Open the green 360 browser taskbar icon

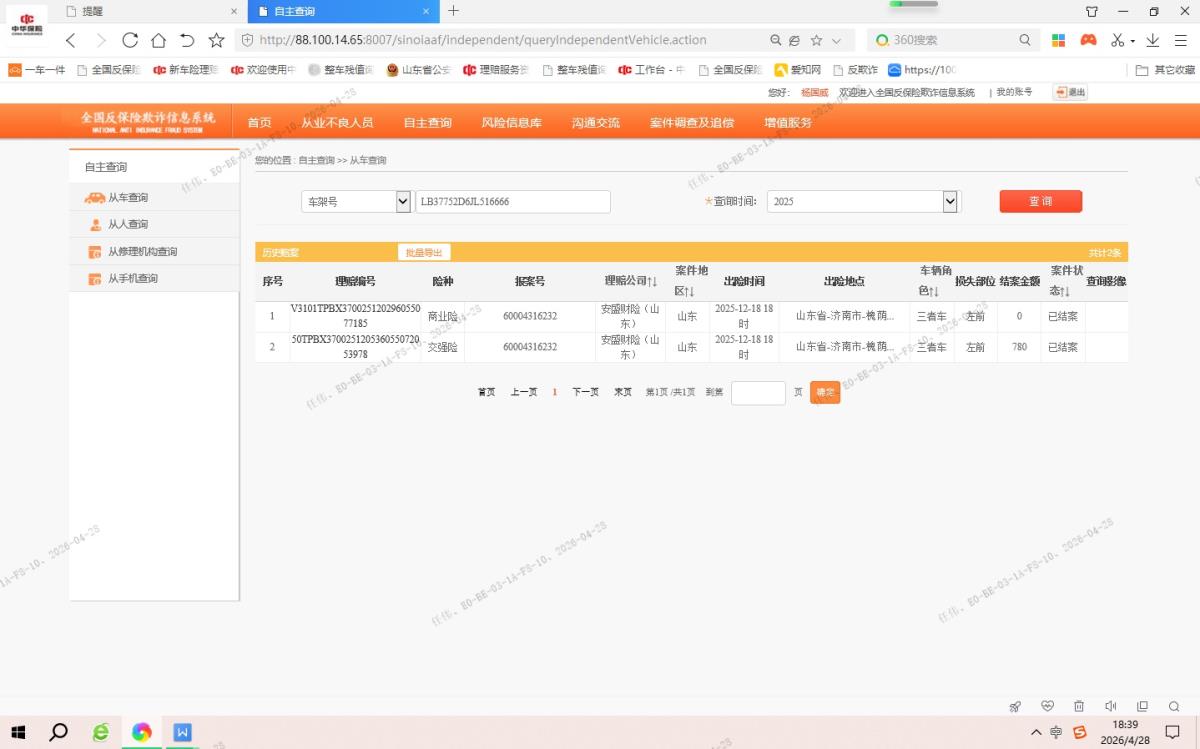pyautogui.click(x=100, y=732)
